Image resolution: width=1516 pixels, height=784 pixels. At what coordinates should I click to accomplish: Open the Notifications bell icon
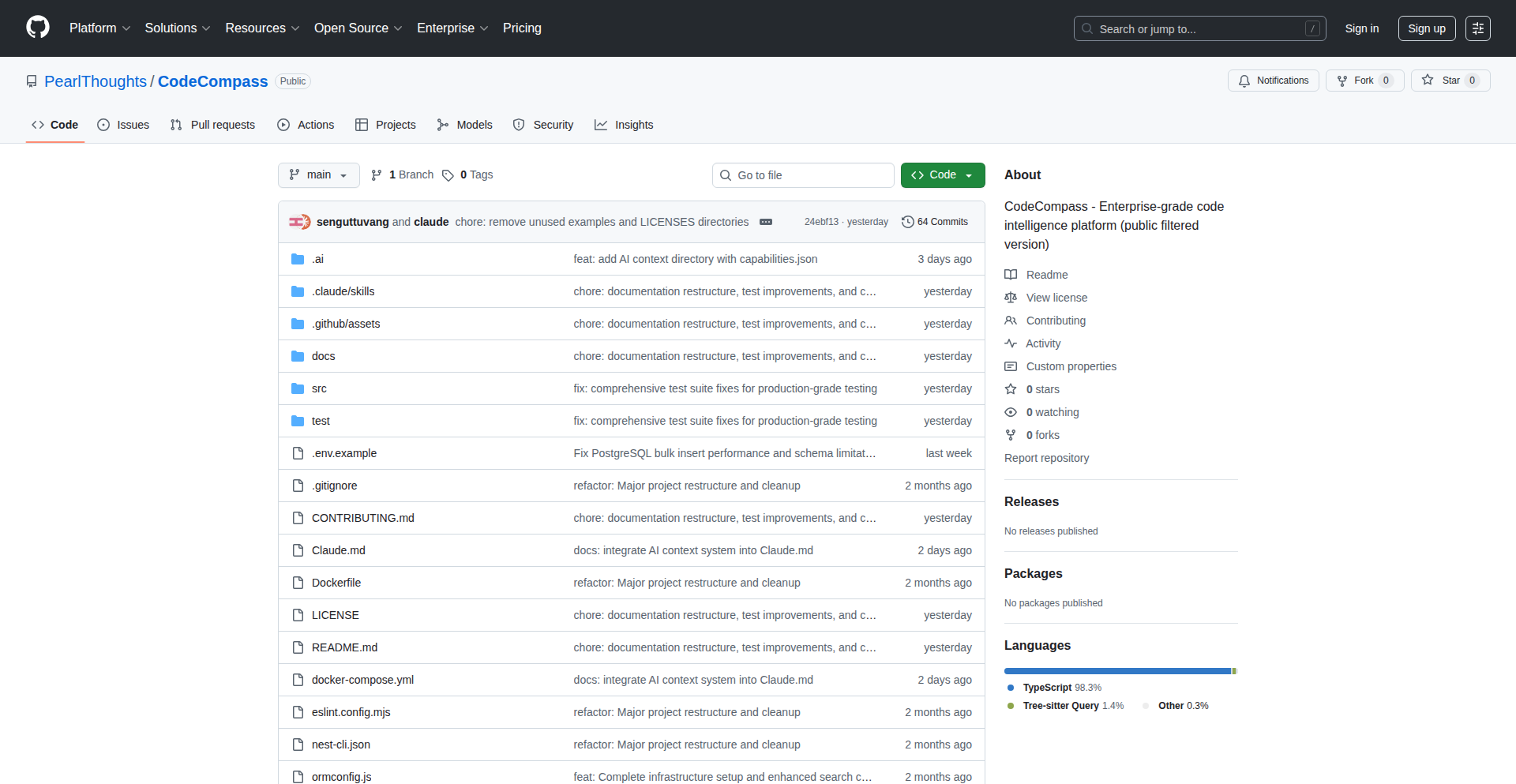(x=1244, y=81)
